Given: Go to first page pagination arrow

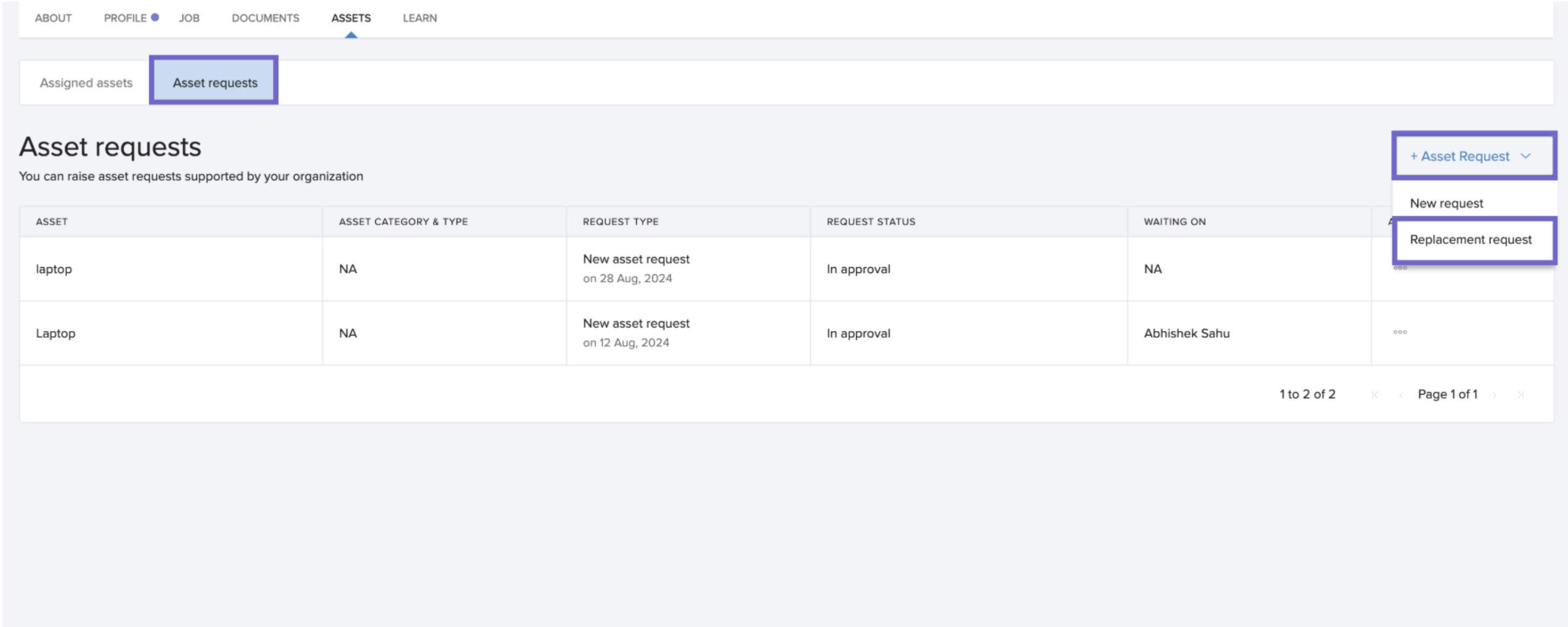Looking at the screenshot, I should tap(1374, 395).
